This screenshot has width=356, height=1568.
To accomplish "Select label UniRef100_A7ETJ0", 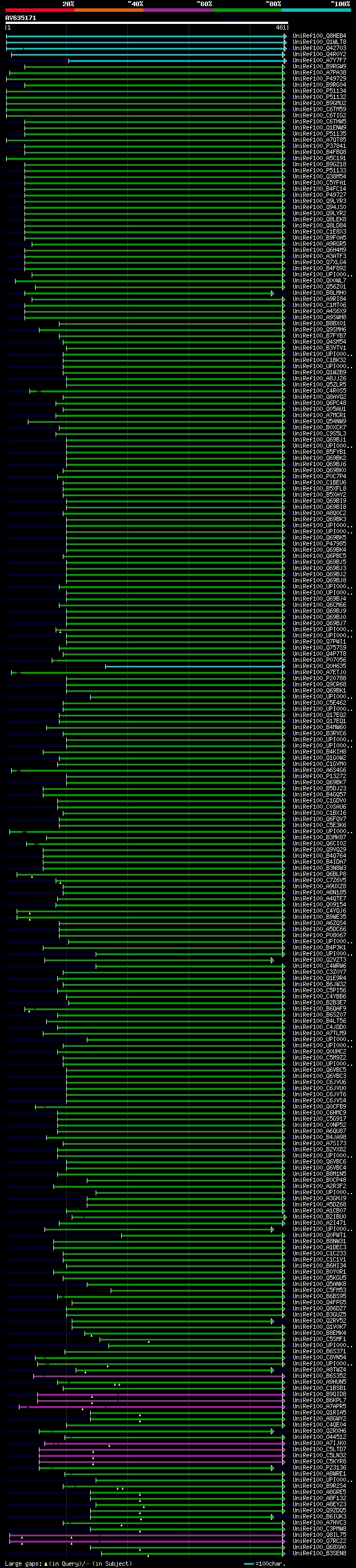I will point(319,672).
